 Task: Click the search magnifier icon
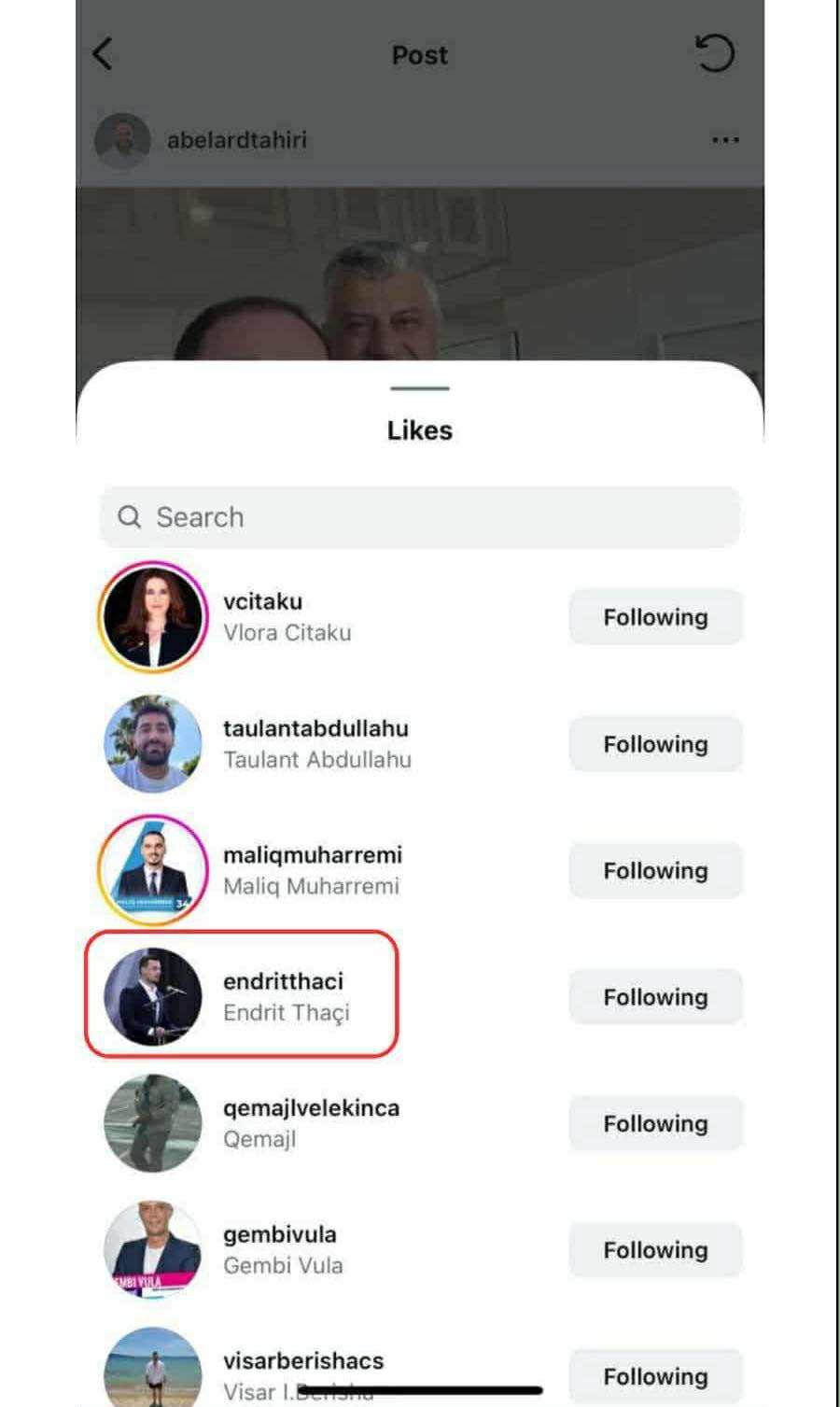coord(130,516)
